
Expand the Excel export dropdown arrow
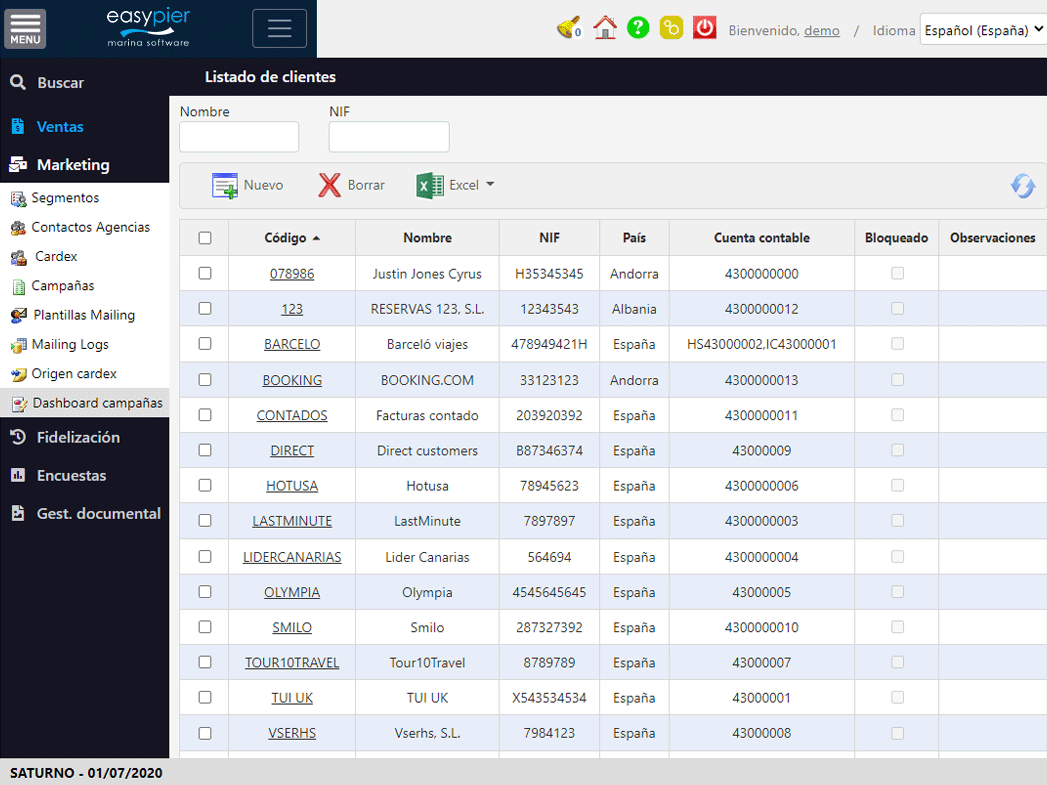pyautogui.click(x=490, y=184)
